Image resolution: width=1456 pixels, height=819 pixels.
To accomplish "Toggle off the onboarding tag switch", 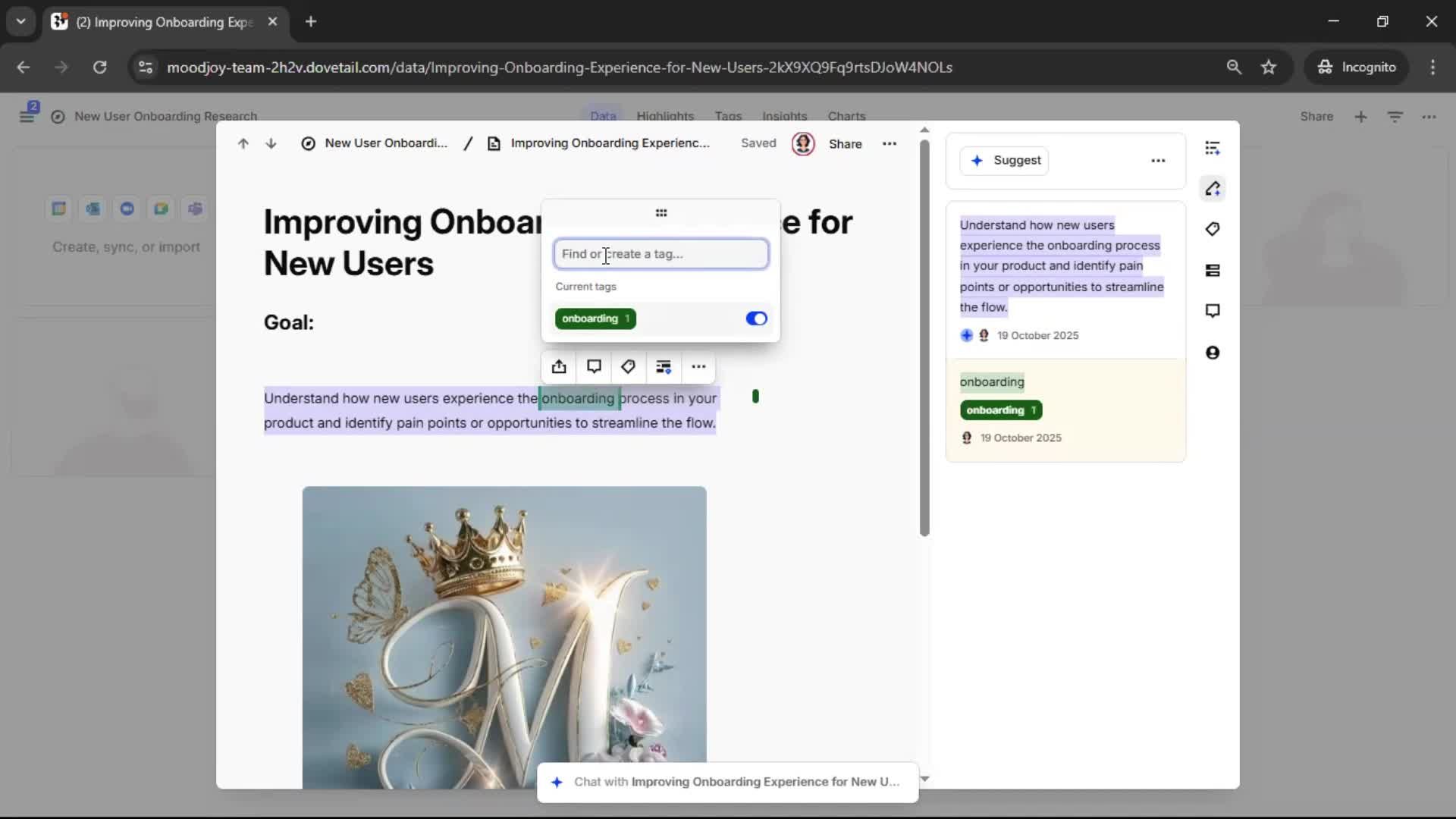I will click(756, 318).
